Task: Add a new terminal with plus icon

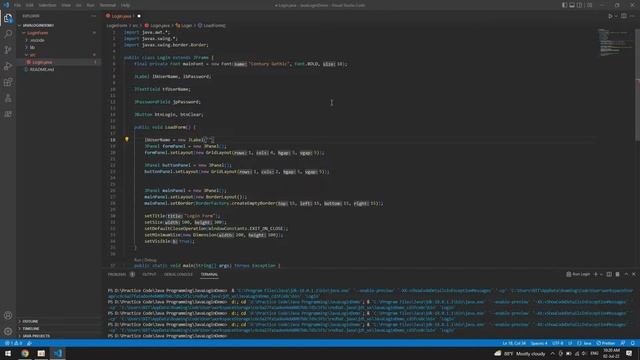Action: tap(596, 274)
